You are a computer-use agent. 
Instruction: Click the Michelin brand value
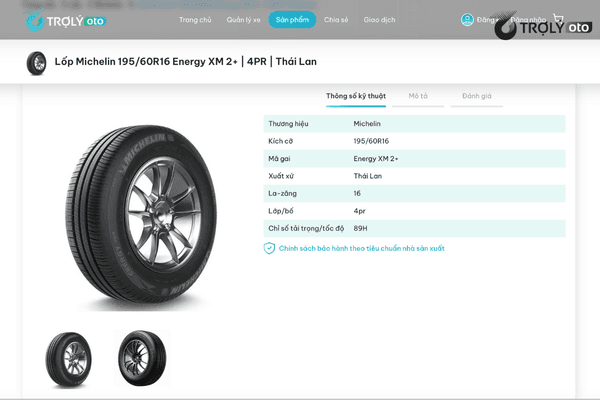tap(367, 124)
